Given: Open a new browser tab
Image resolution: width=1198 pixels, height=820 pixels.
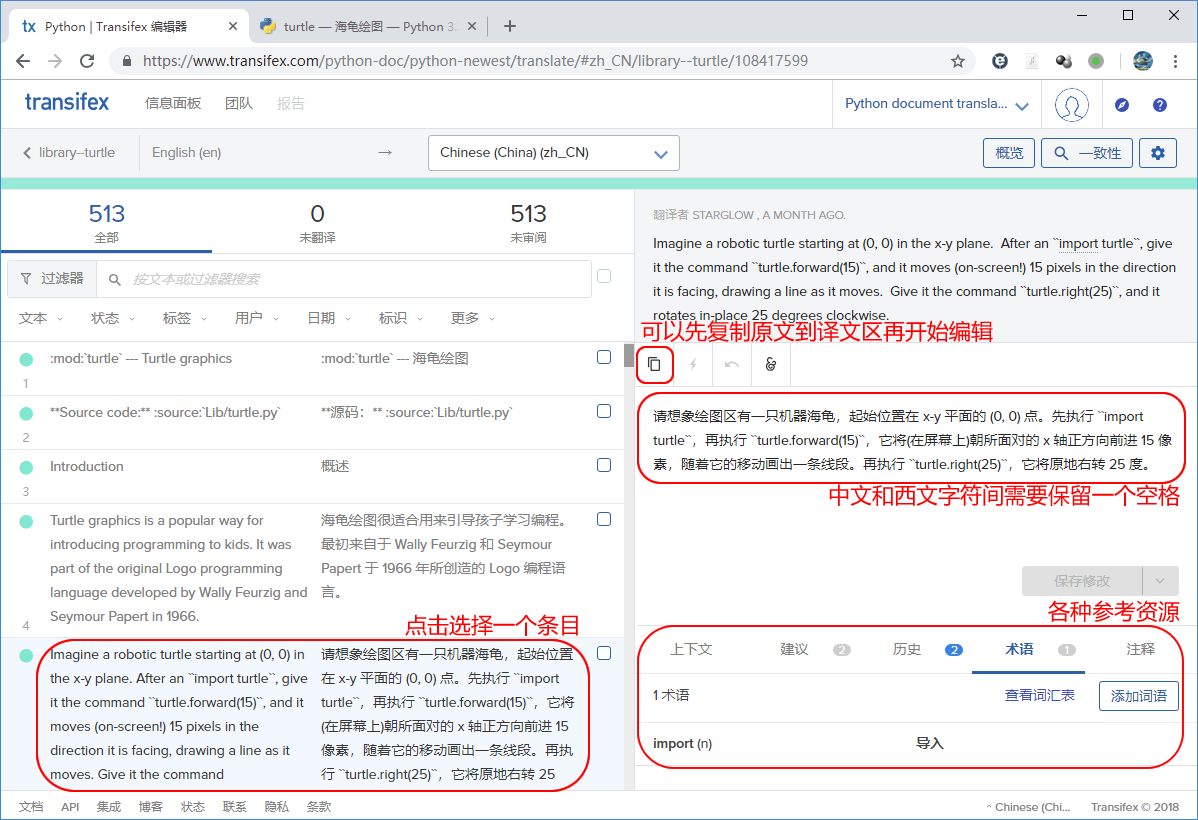Looking at the screenshot, I should 510,27.
